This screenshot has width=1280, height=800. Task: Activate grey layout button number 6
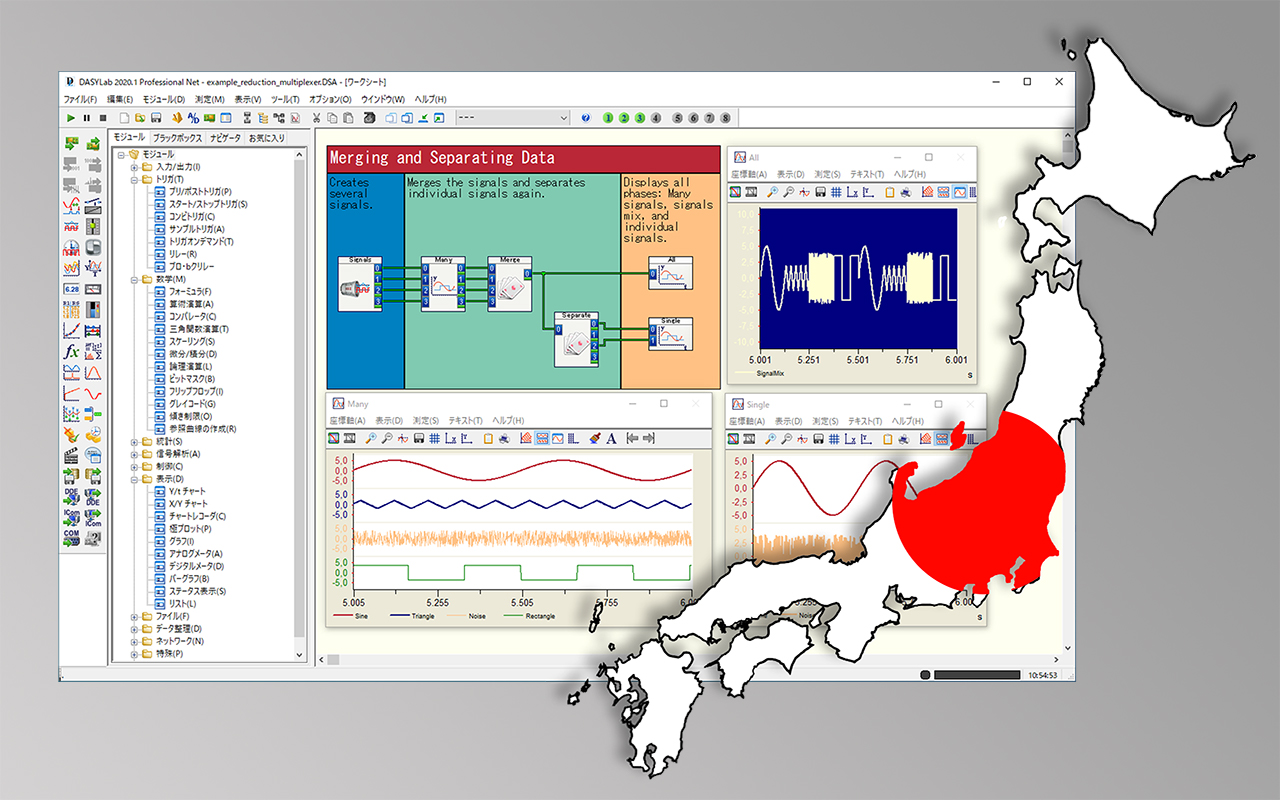pyautogui.click(x=694, y=118)
